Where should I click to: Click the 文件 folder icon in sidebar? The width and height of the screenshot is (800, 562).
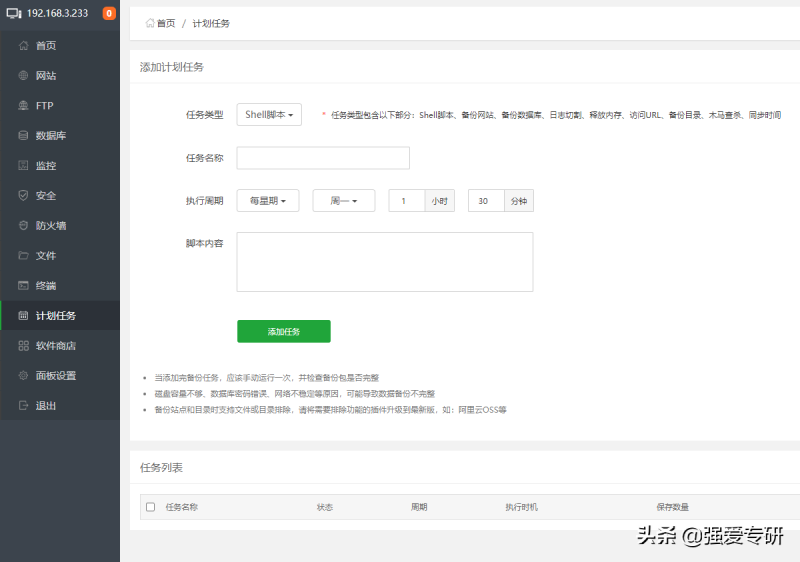coord(23,256)
